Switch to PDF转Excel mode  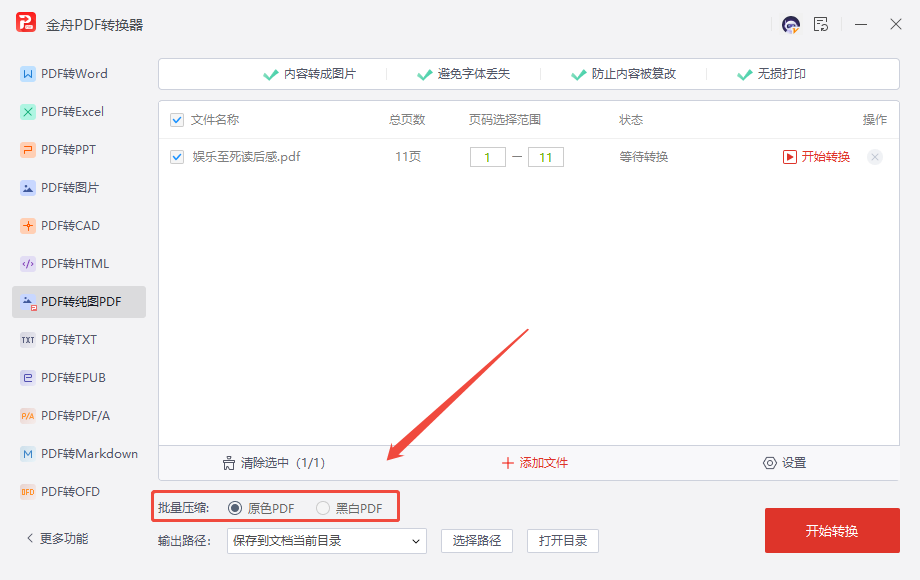pyautogui.click(x=79, y=112)
